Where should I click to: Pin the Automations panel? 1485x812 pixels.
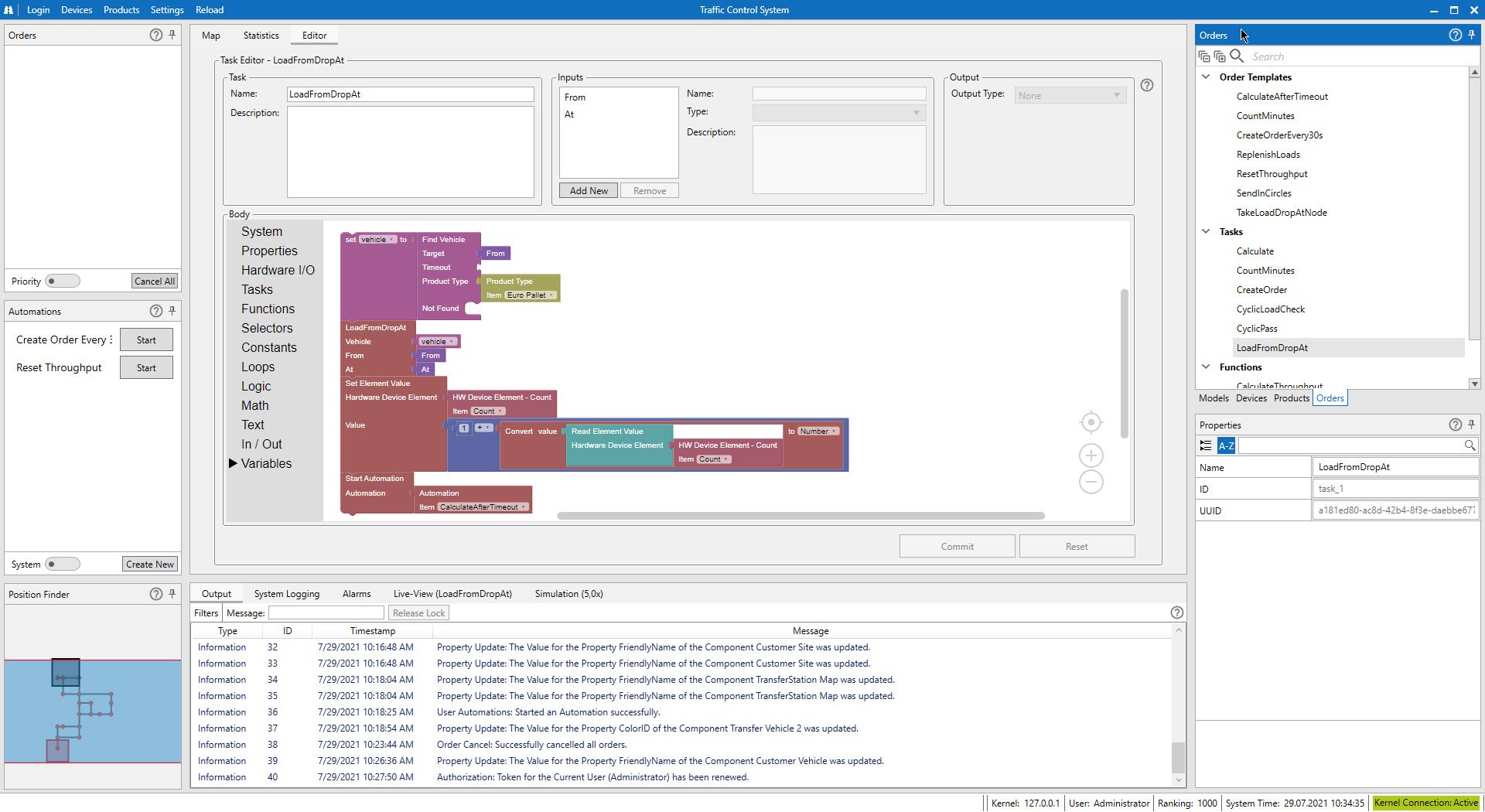pyautogui.click(x=172, y=311)
